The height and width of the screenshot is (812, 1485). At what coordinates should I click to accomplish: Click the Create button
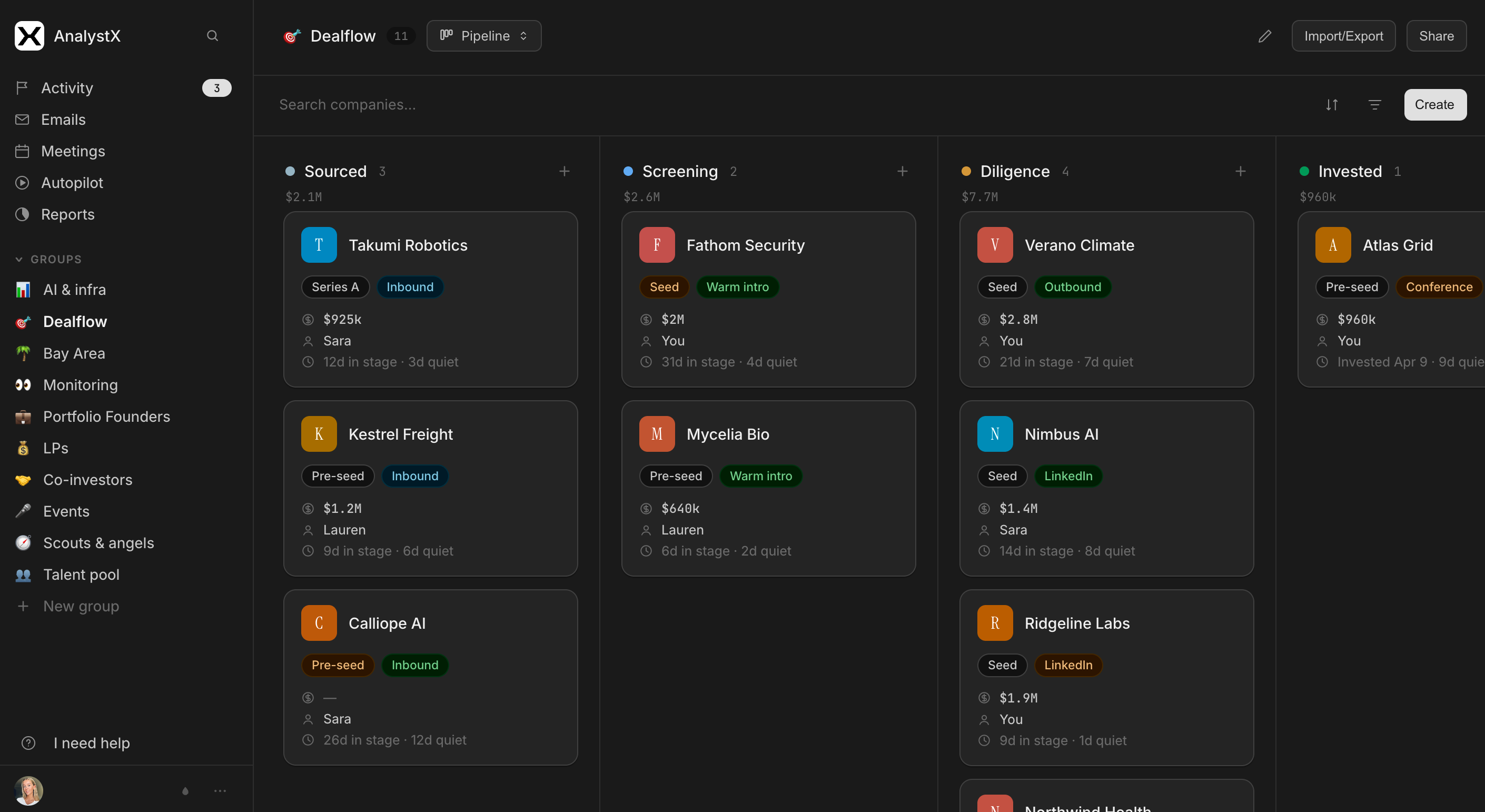[1435, 104]
